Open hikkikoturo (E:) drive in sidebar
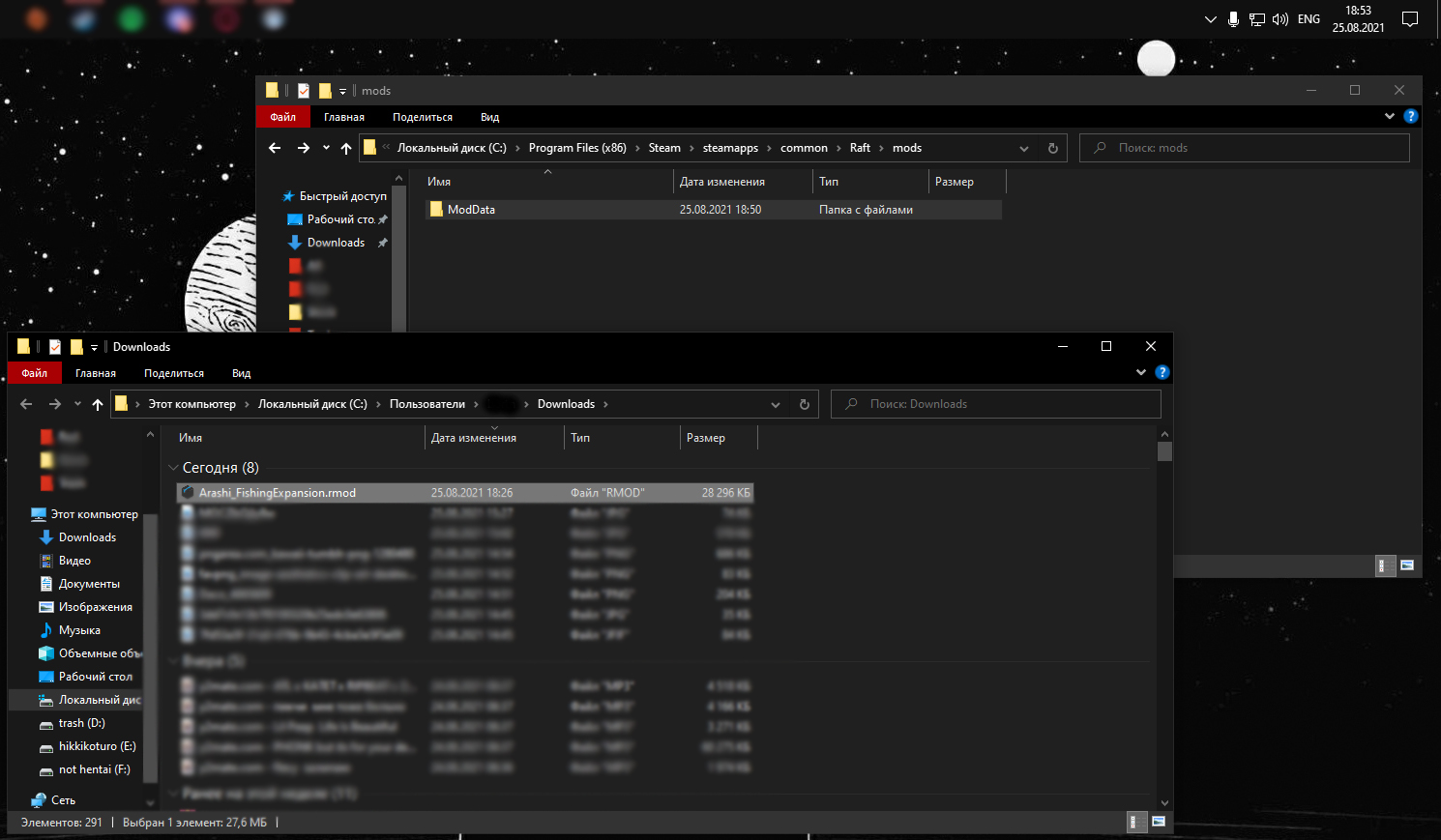 (97, 746)
